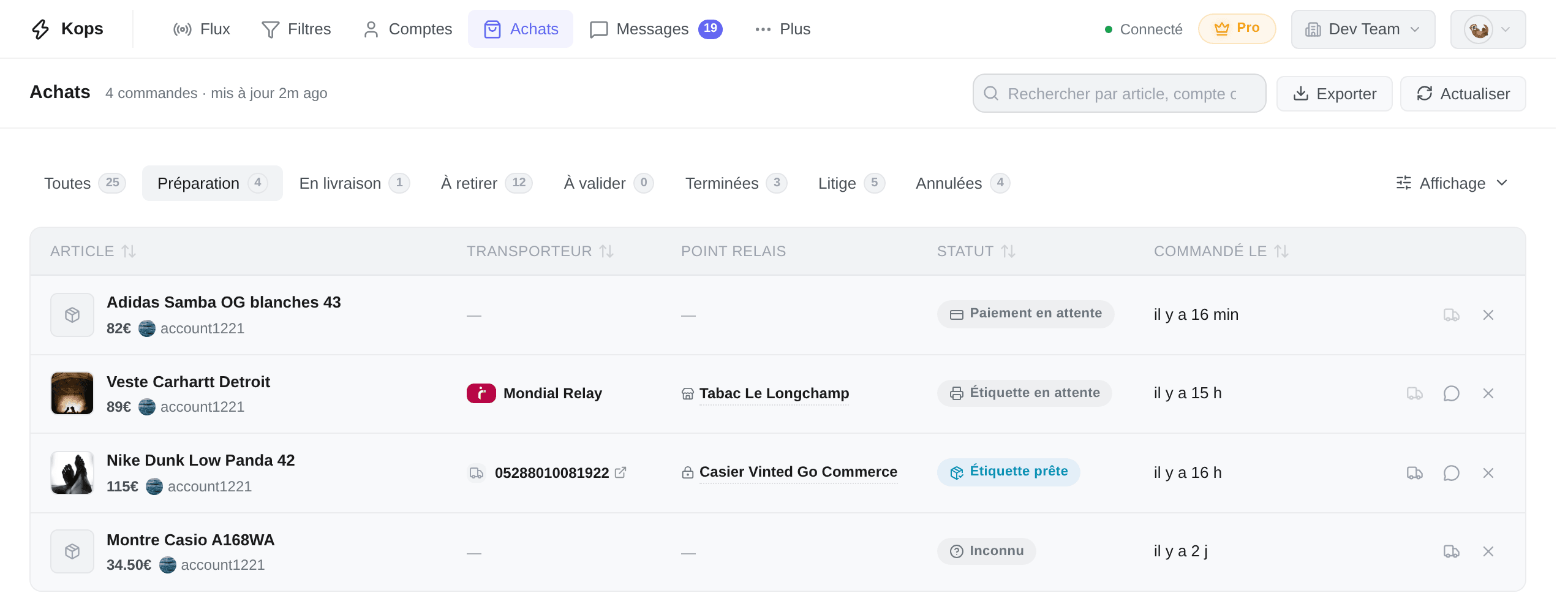Open Montre Casio A168WA title
1568x609 pixels.
[190, 540]
